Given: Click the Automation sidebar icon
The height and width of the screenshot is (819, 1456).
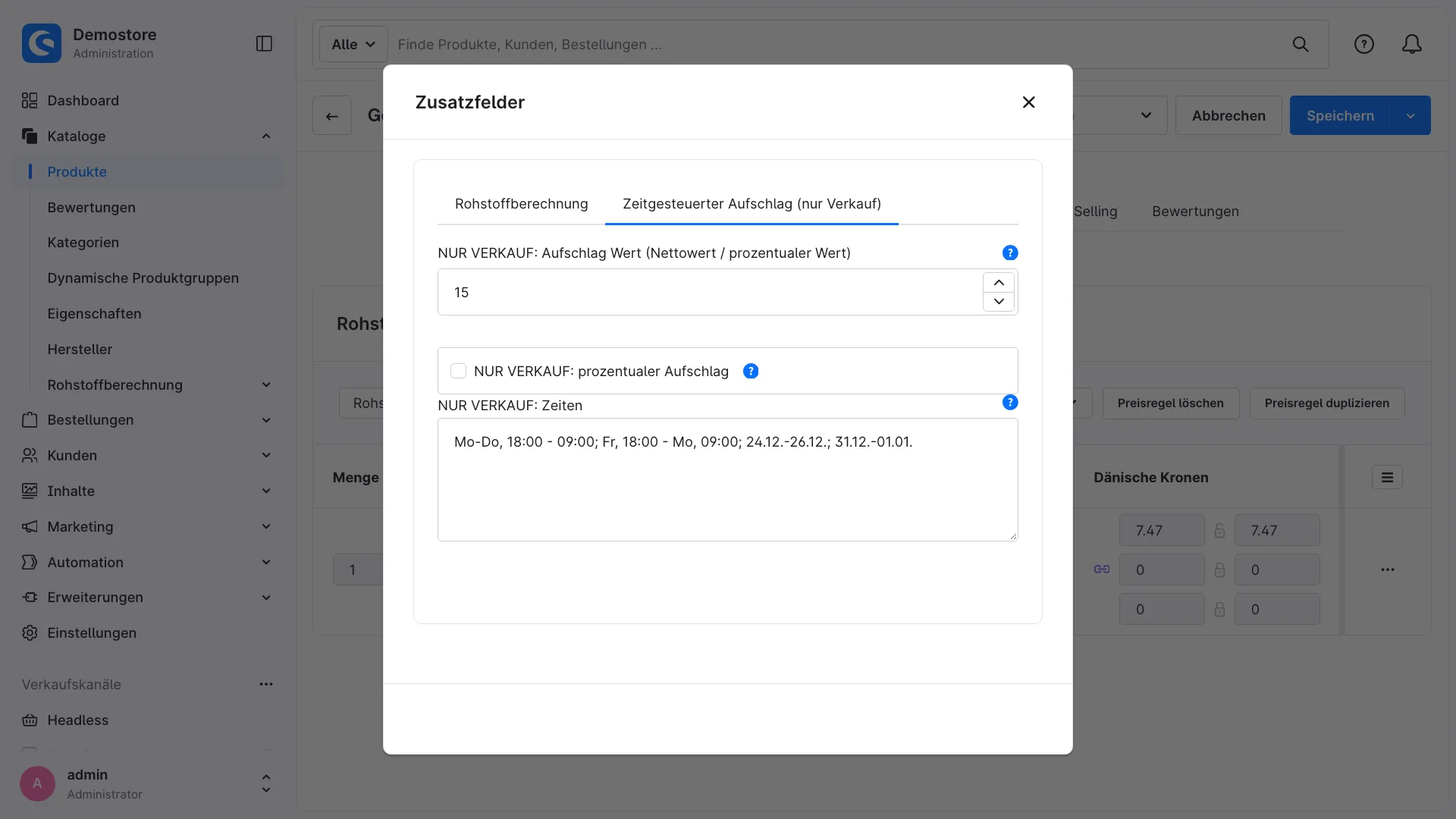Looking at the screenshot, I should click(30, 563).
